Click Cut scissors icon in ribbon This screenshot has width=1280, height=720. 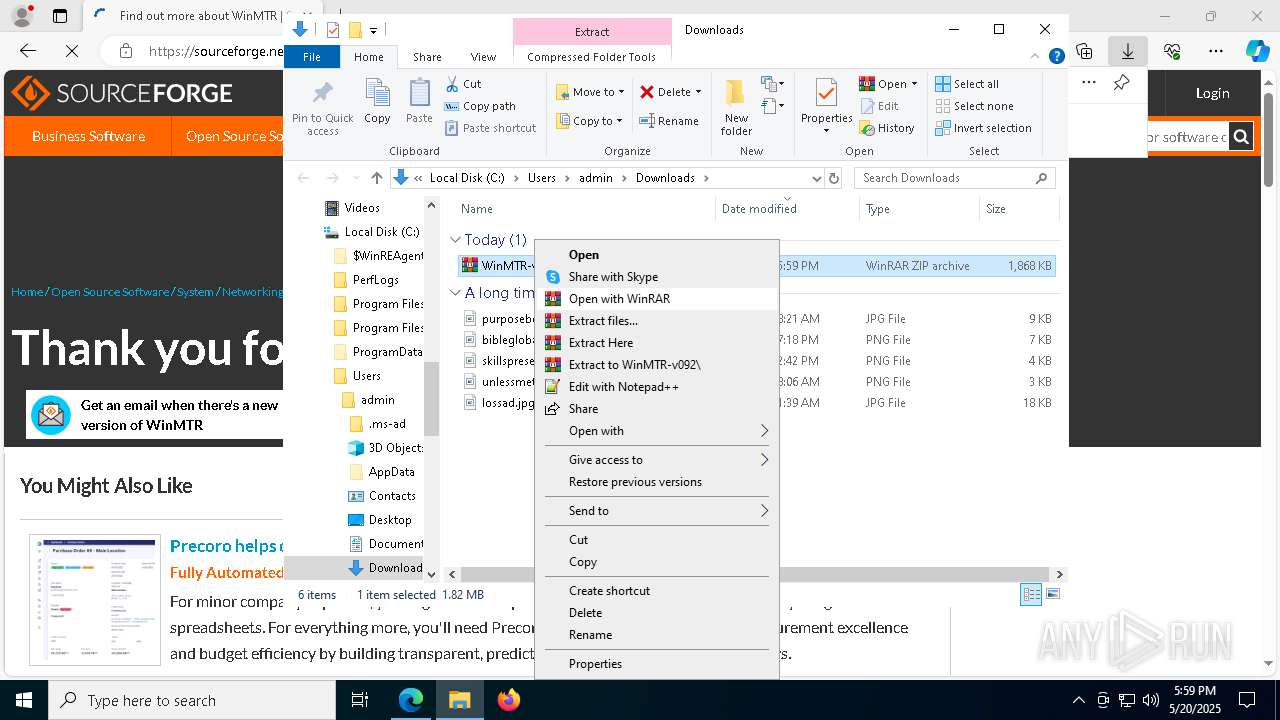pos(452,84)
